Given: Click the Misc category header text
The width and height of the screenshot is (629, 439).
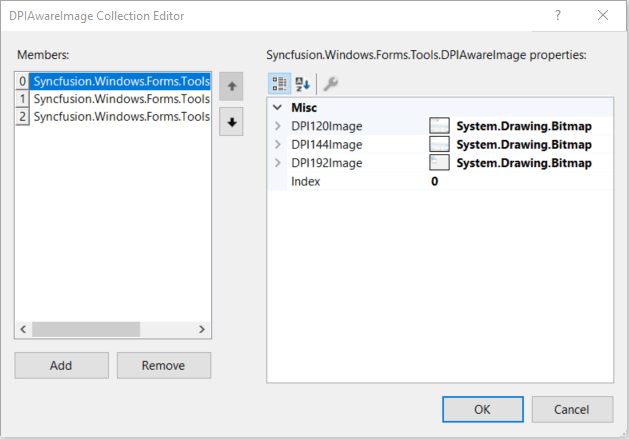Looking at the screenshot, I should (x=304, y=108).
